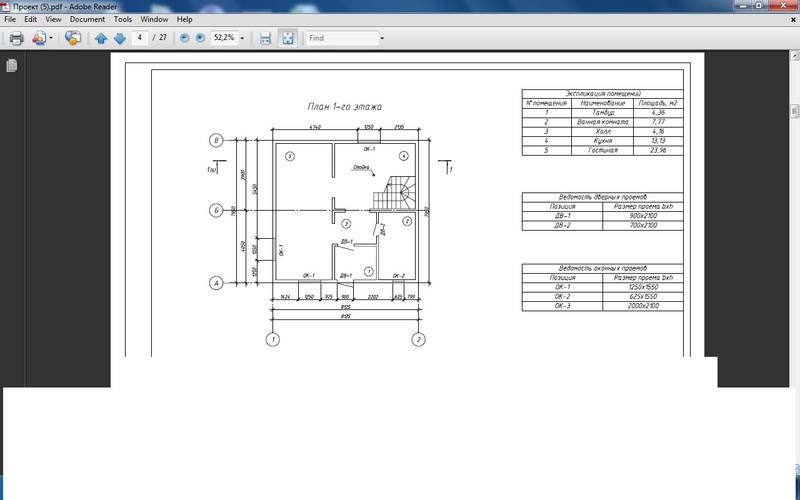Image resolution: width=800 pixels, height=500 pixels.
Task: Open the Document menu
Action: 87,19
